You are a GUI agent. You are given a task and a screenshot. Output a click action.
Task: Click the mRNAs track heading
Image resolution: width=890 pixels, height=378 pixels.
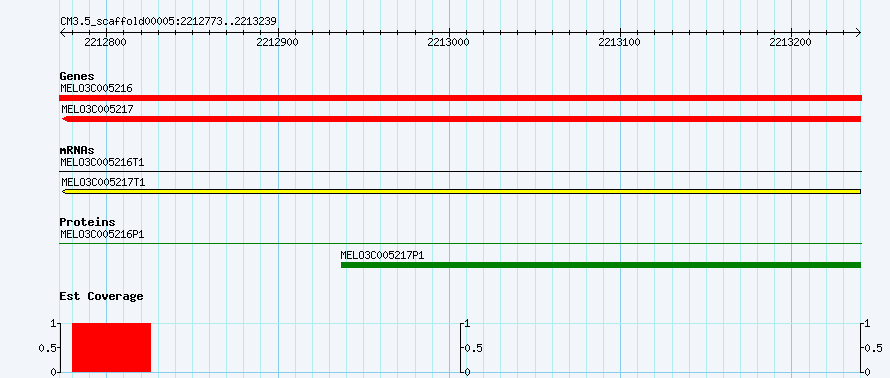tap(77, 150)
